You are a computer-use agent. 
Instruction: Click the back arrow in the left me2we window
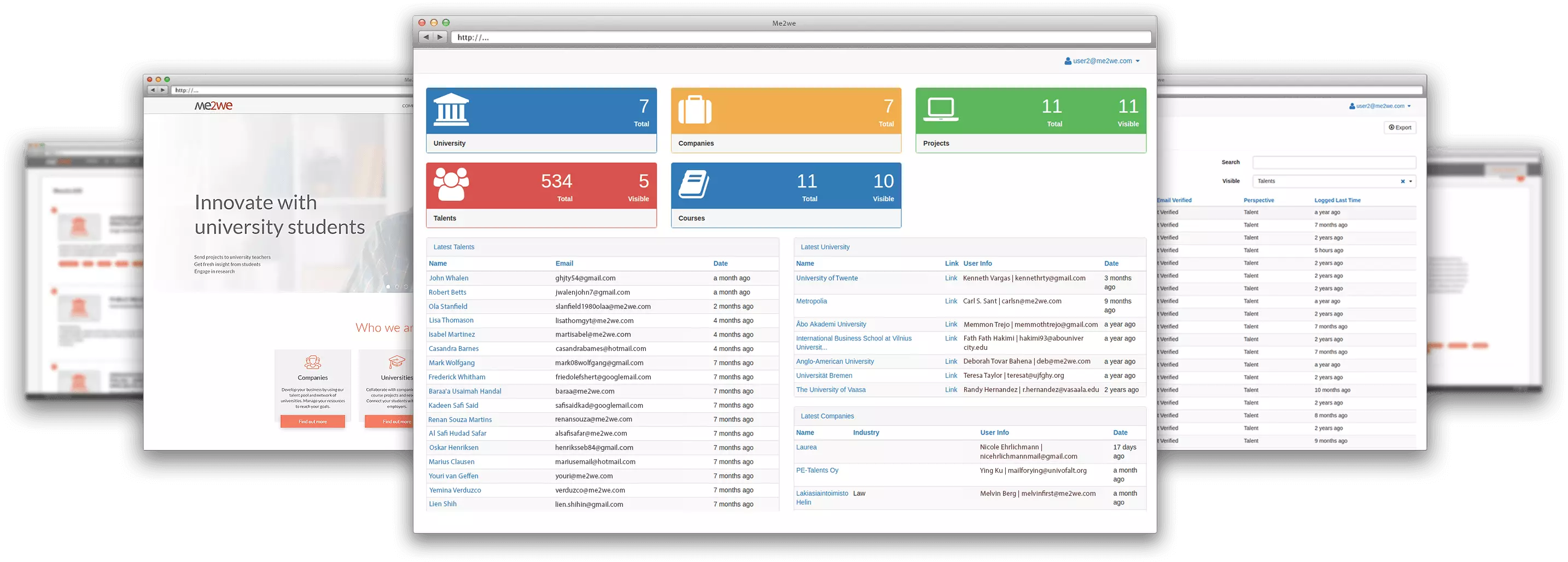(x=153, y=90)
